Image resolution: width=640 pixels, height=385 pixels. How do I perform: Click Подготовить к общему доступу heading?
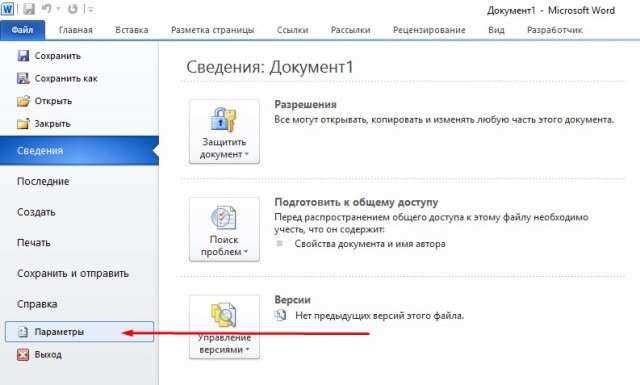point(356,202)
